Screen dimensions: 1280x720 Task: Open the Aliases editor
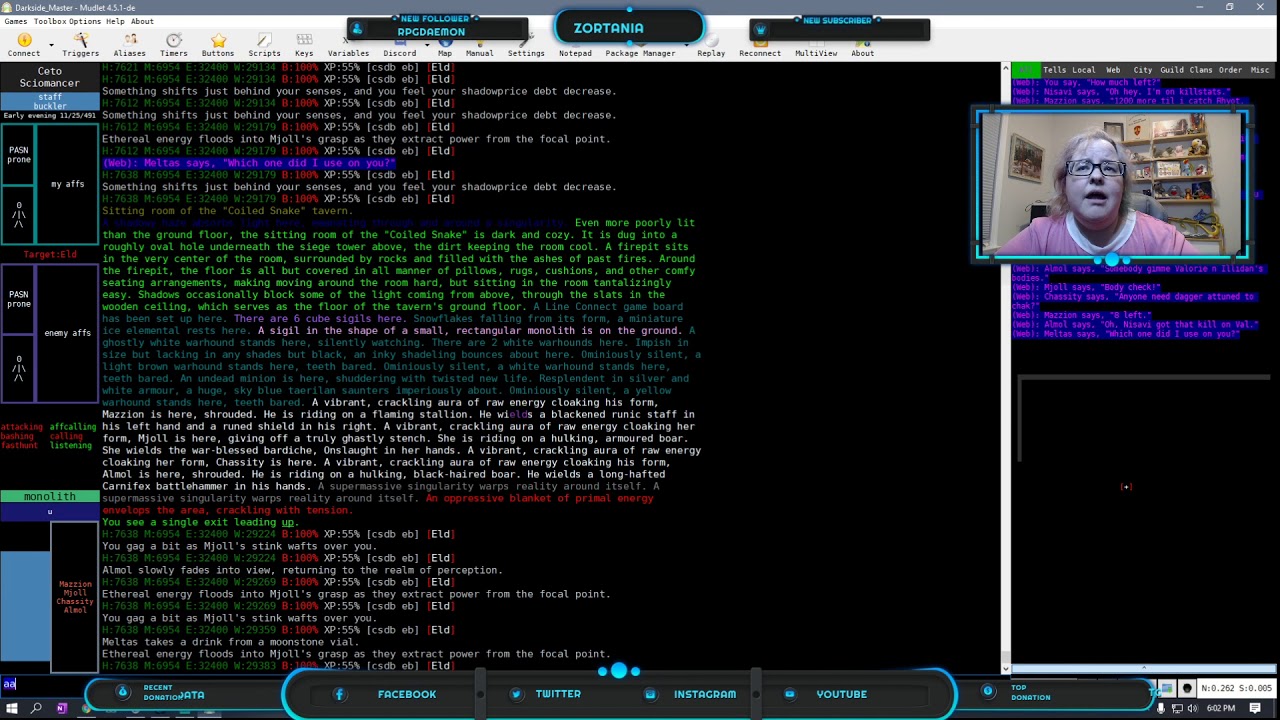(130, 45)
